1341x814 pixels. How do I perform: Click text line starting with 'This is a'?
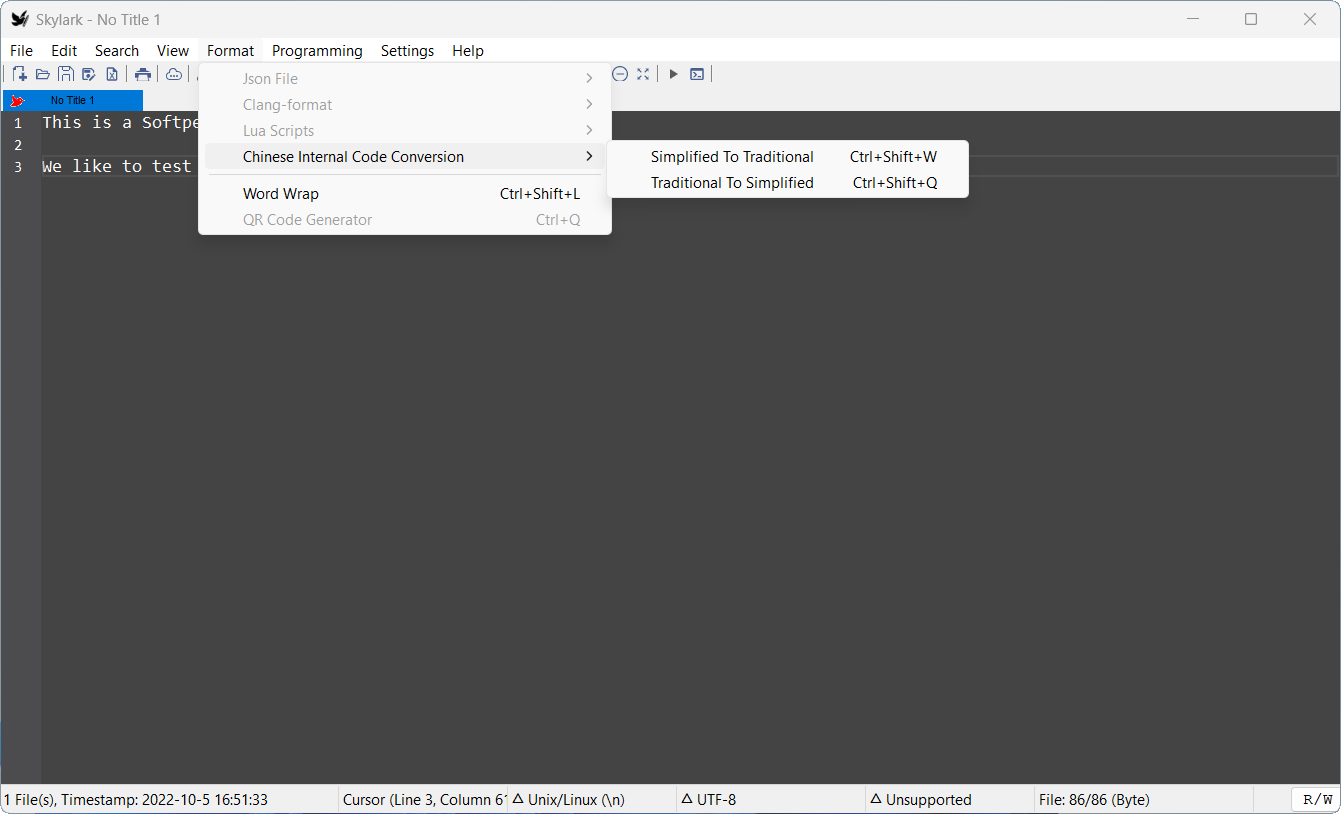click(x=120, y=122)
